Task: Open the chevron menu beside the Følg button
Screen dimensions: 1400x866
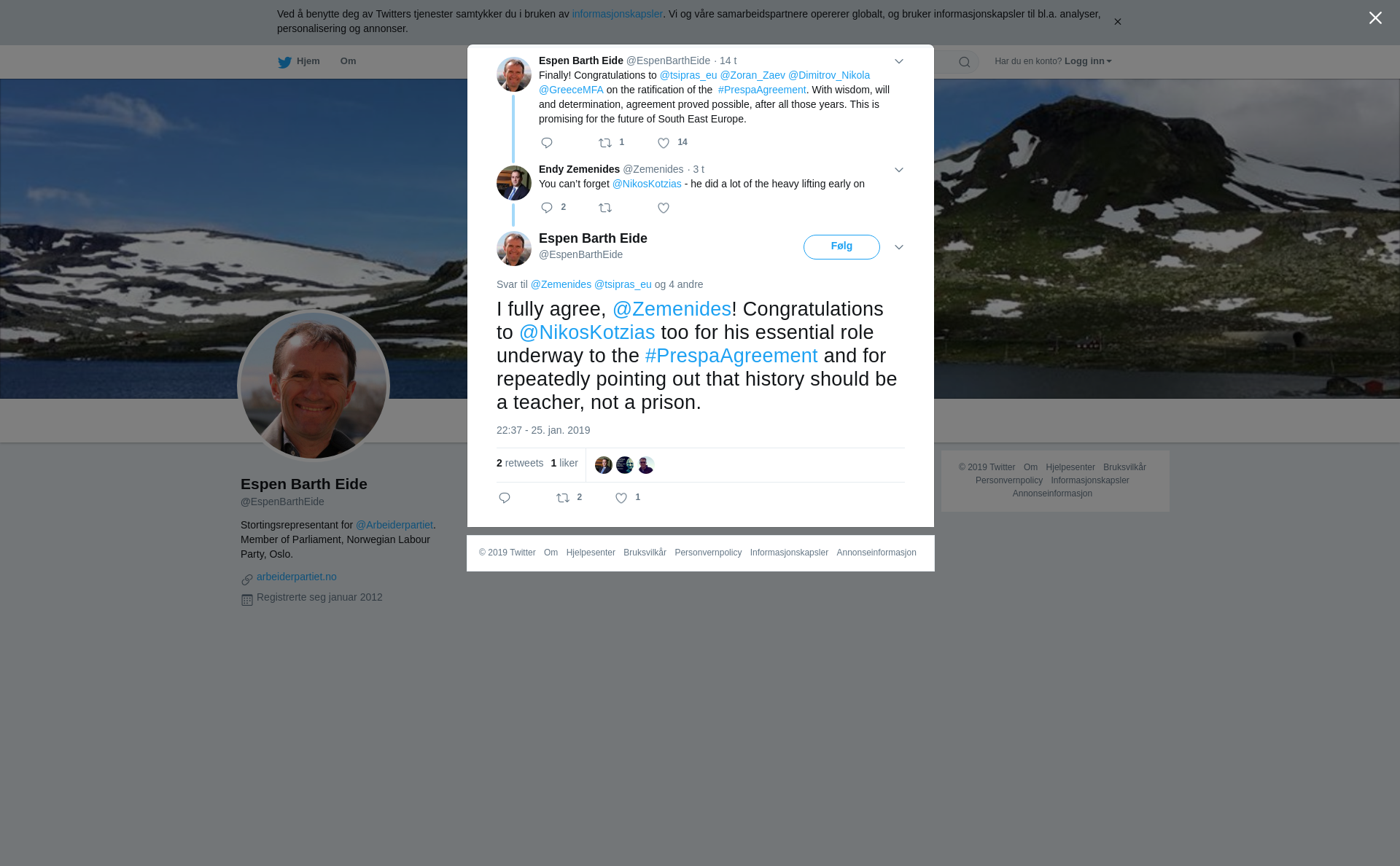Action: pyautogui.click(x=899, y=247)
